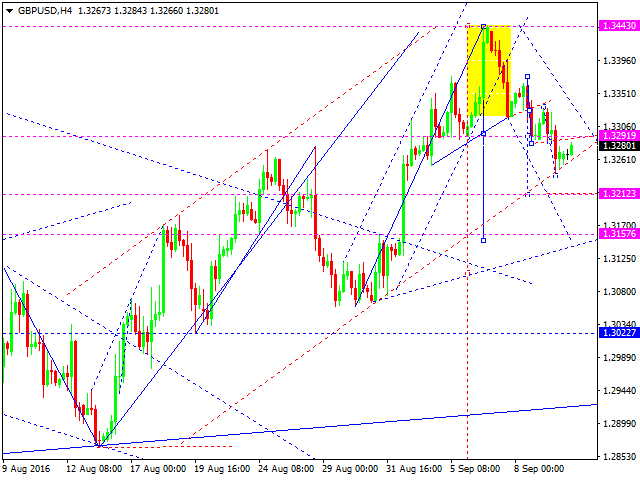This screenshot has width=640, height=480.
Task: Select the magenta 1.32123 price label
Action: (x=619, y=193)
